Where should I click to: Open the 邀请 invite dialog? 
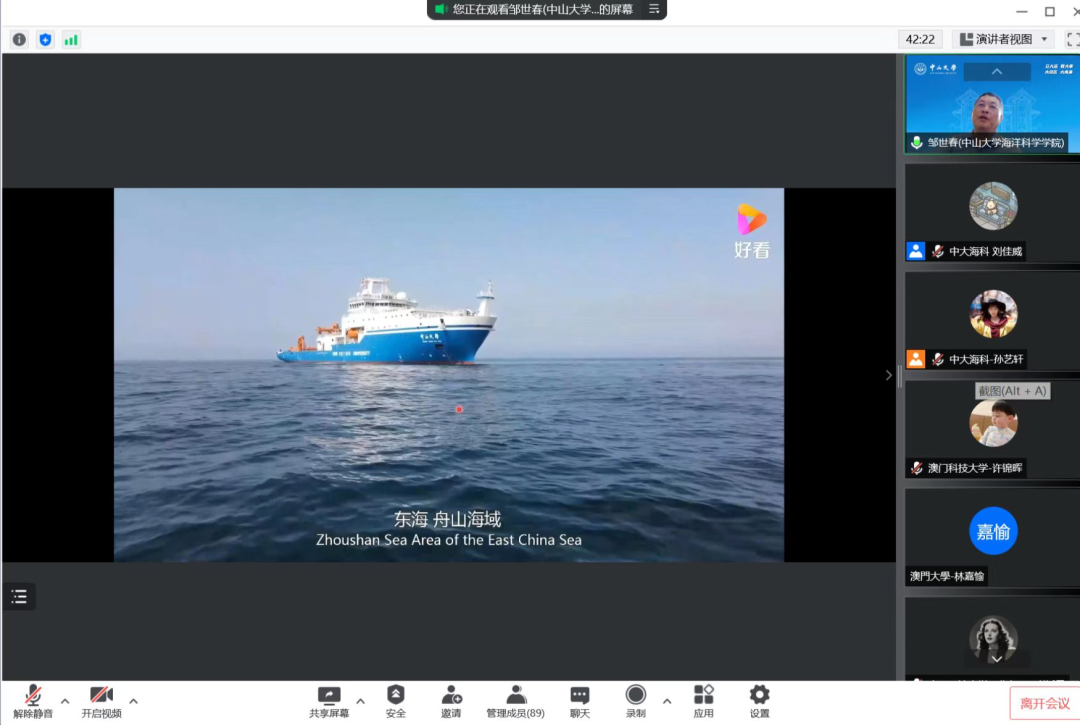451,701
